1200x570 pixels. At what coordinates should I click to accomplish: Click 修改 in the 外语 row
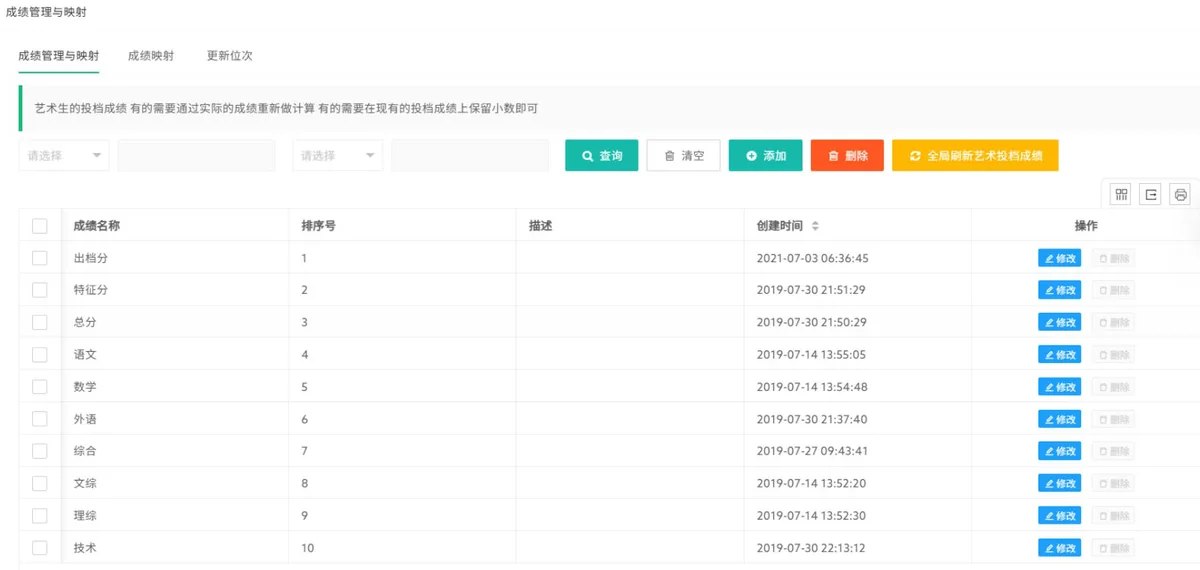[1060, 419]
